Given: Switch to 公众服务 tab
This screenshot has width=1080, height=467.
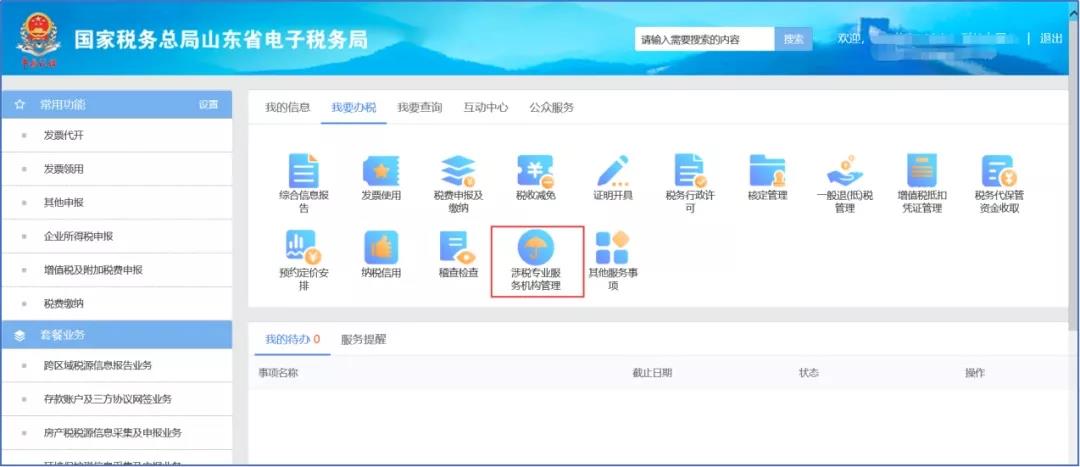Looking at the screenshot, I should pyautogui.click(x=552, y=107).
